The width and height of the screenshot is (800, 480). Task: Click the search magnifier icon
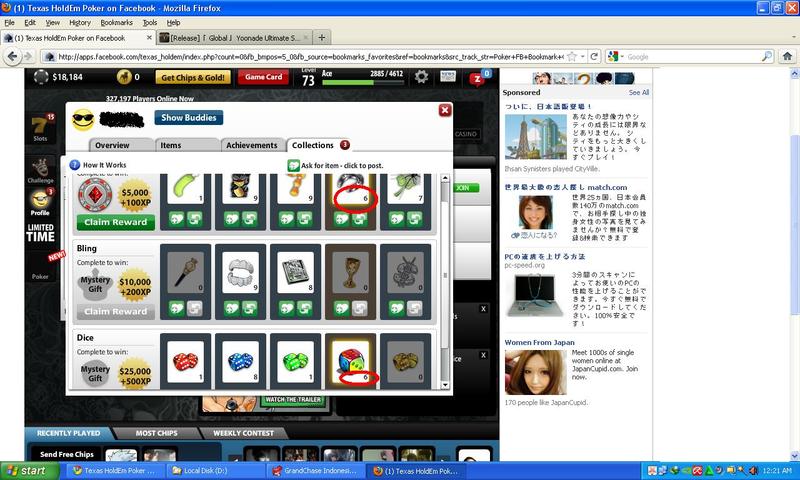click(767, 57)
